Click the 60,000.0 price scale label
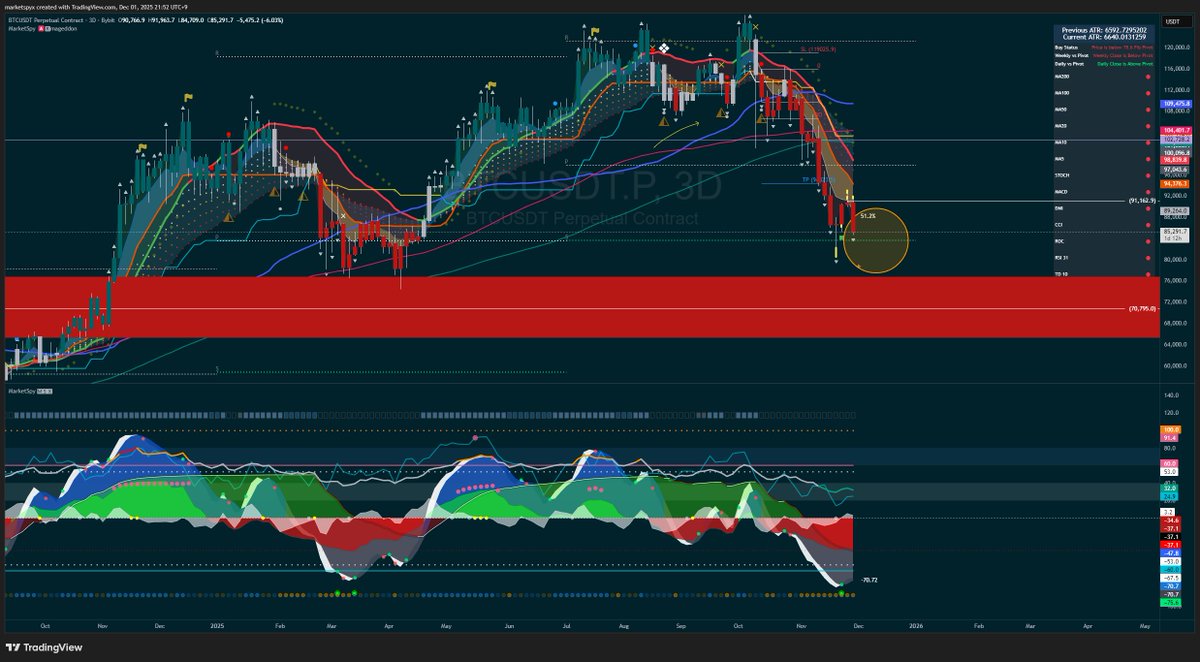Screen dimensions: 1200x662 pyautogui.click(x=1176, y=364)
